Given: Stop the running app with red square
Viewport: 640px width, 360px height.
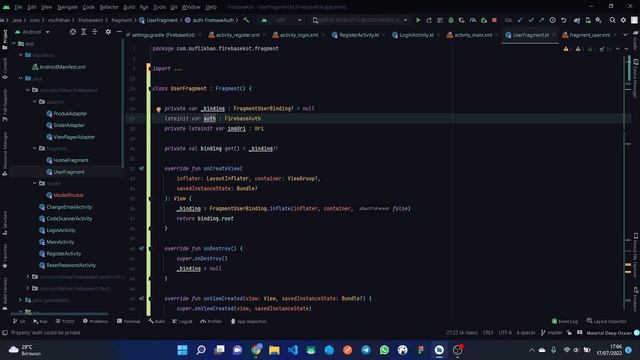Looking at the screenshot, I should click(494, 20).
